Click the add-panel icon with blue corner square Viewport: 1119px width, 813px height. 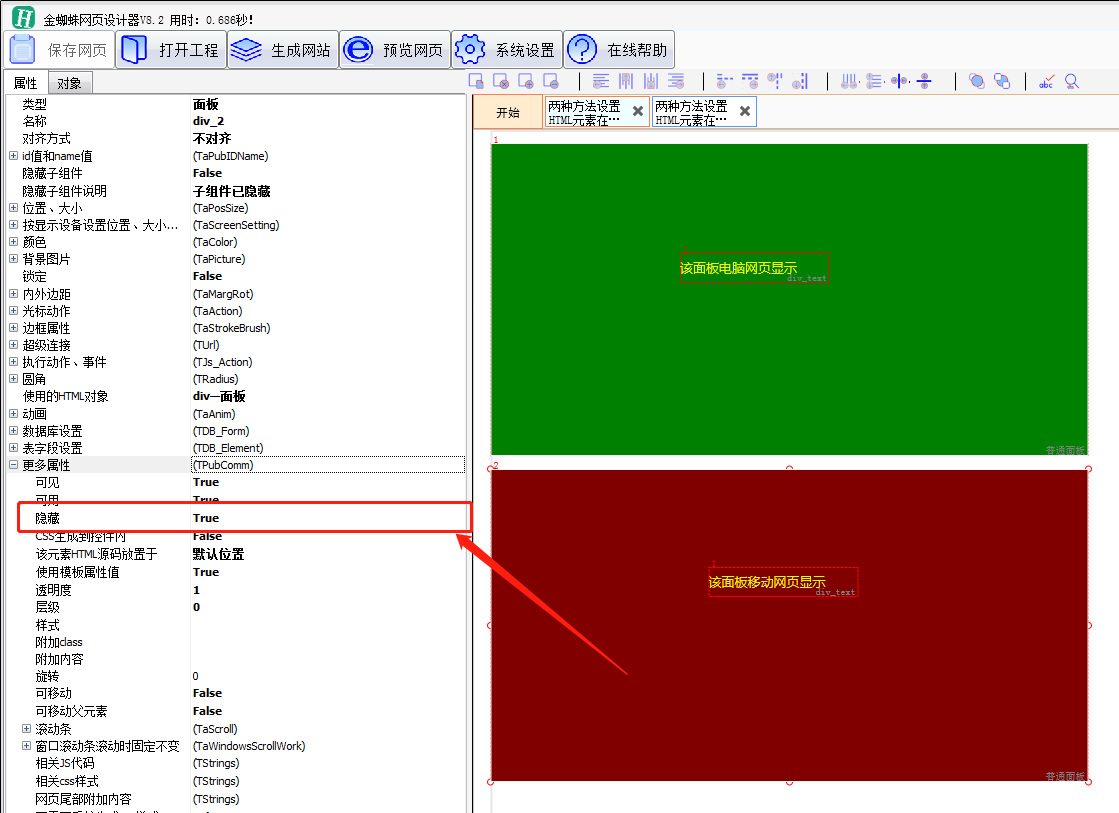click(x=476, y=81)
